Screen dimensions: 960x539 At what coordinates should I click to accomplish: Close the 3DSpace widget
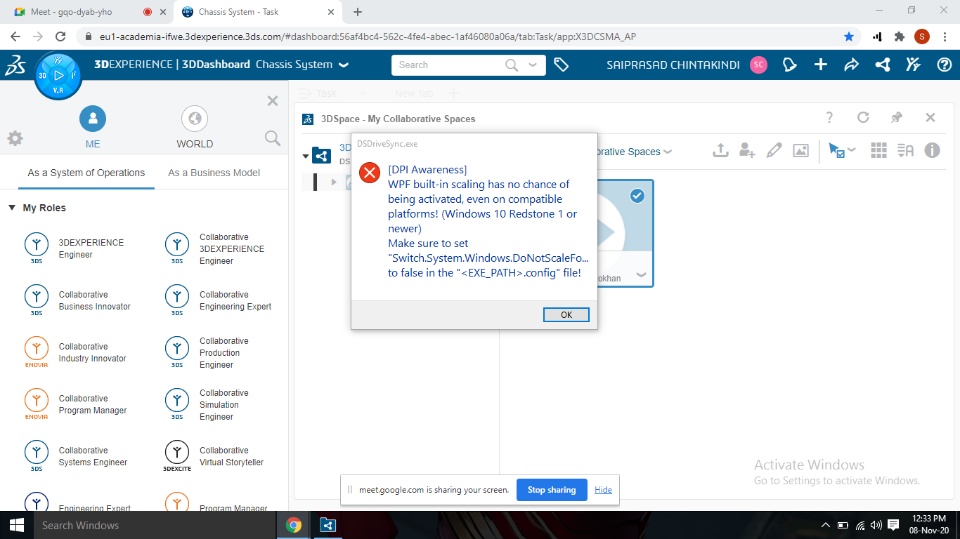point(930,118)
